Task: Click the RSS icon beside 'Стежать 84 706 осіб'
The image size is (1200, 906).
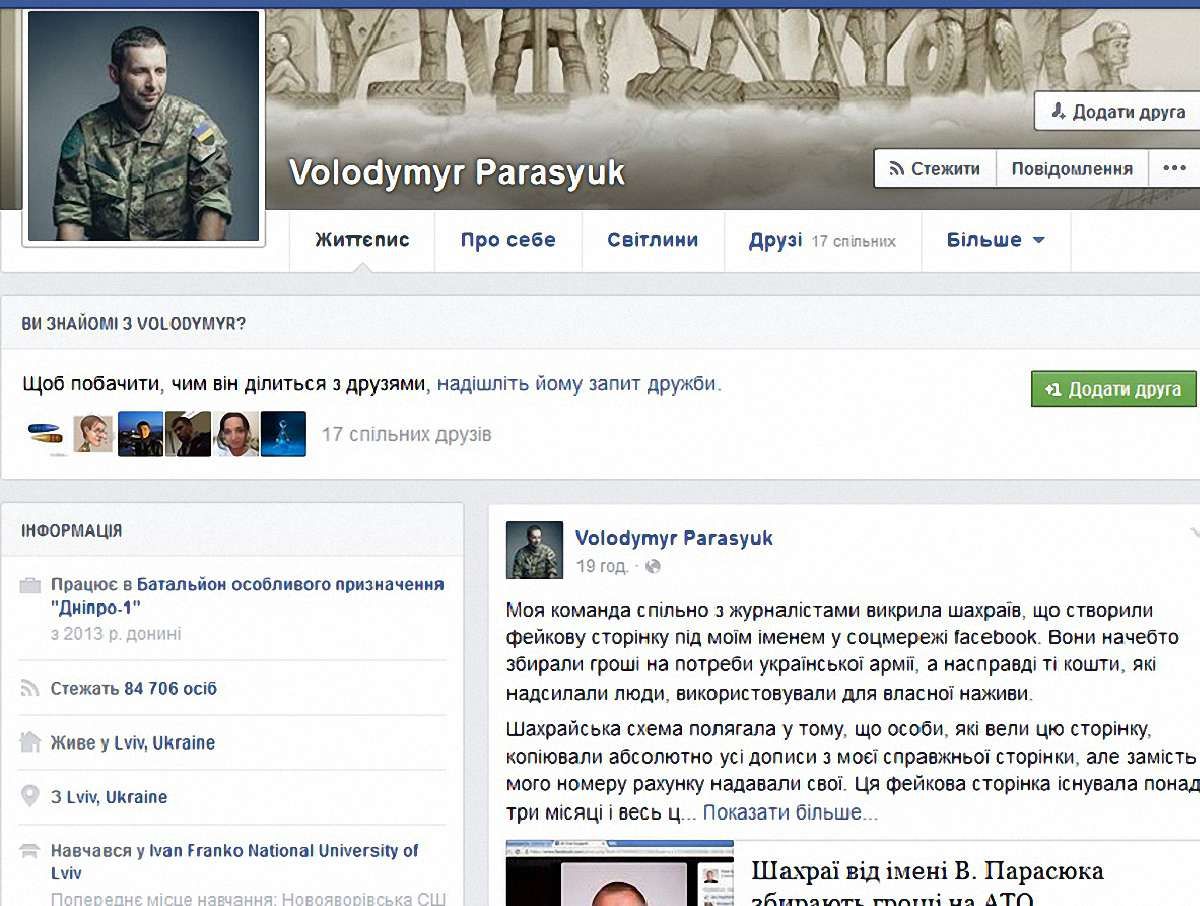Action: [29, 689]
